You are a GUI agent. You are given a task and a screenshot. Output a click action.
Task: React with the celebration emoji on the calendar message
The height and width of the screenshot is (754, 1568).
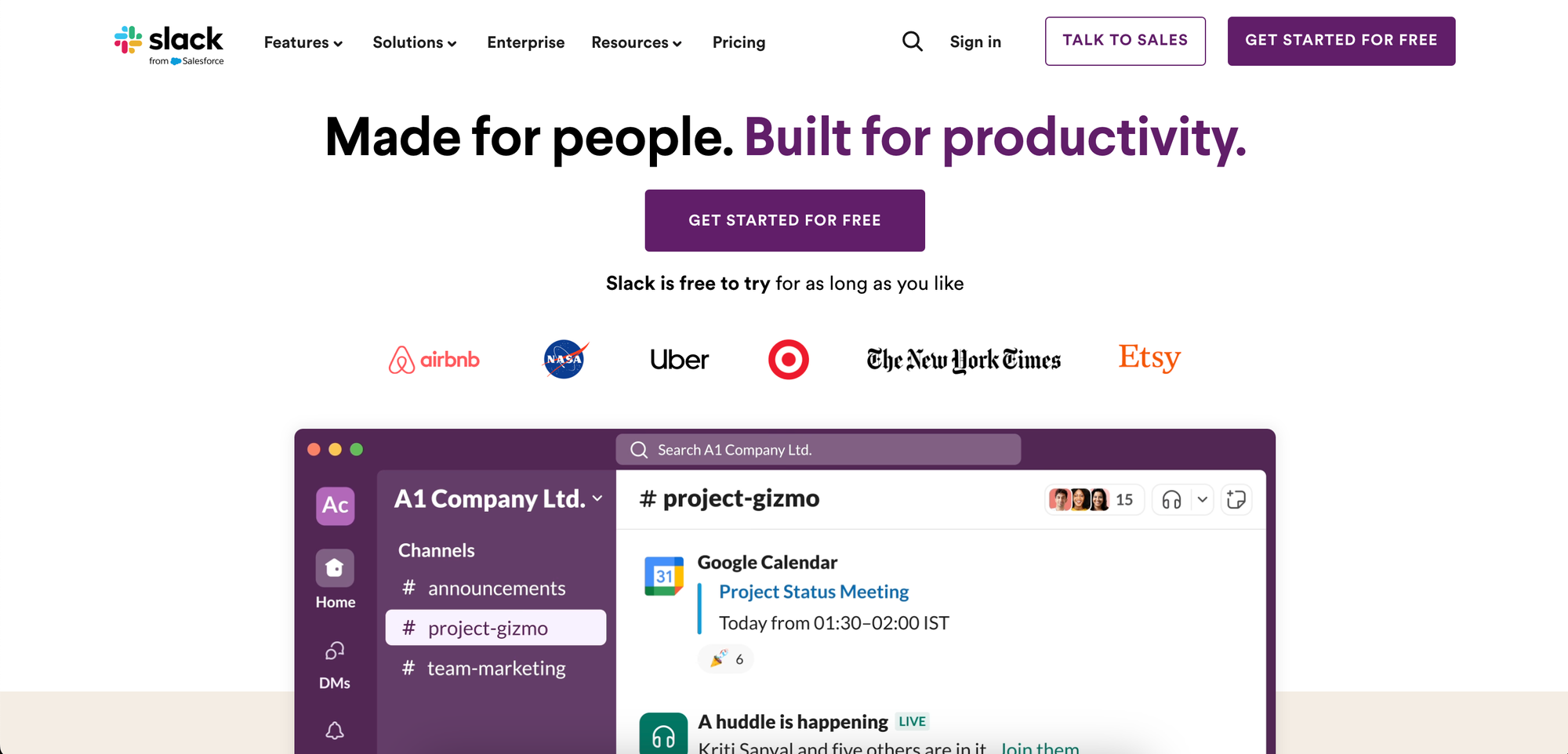coord(724,658)
